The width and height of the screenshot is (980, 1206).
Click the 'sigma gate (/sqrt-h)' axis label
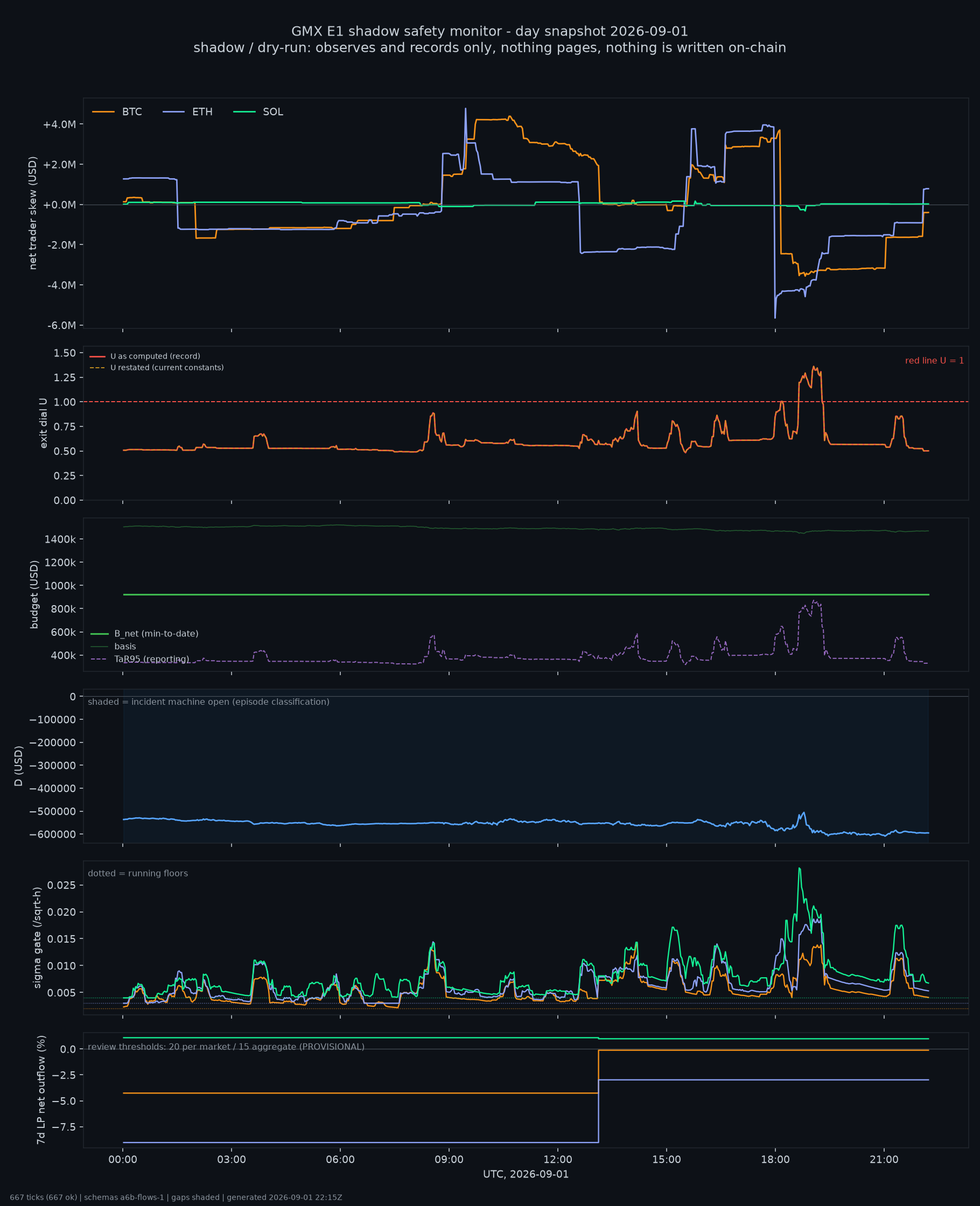37,938
